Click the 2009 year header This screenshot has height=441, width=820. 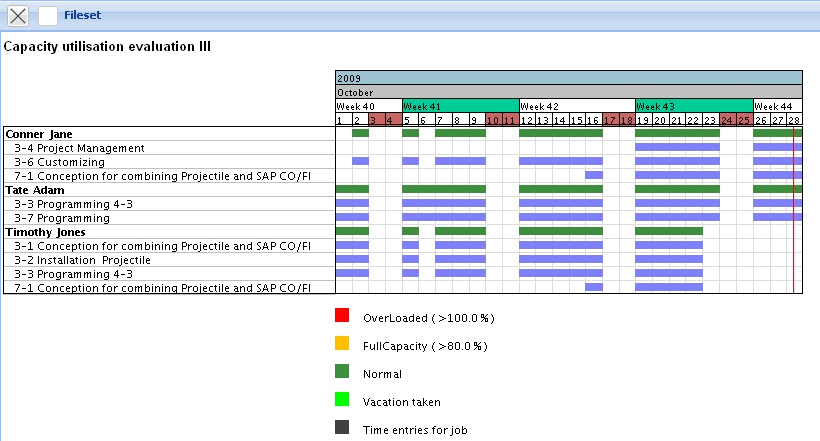point(568,78)
